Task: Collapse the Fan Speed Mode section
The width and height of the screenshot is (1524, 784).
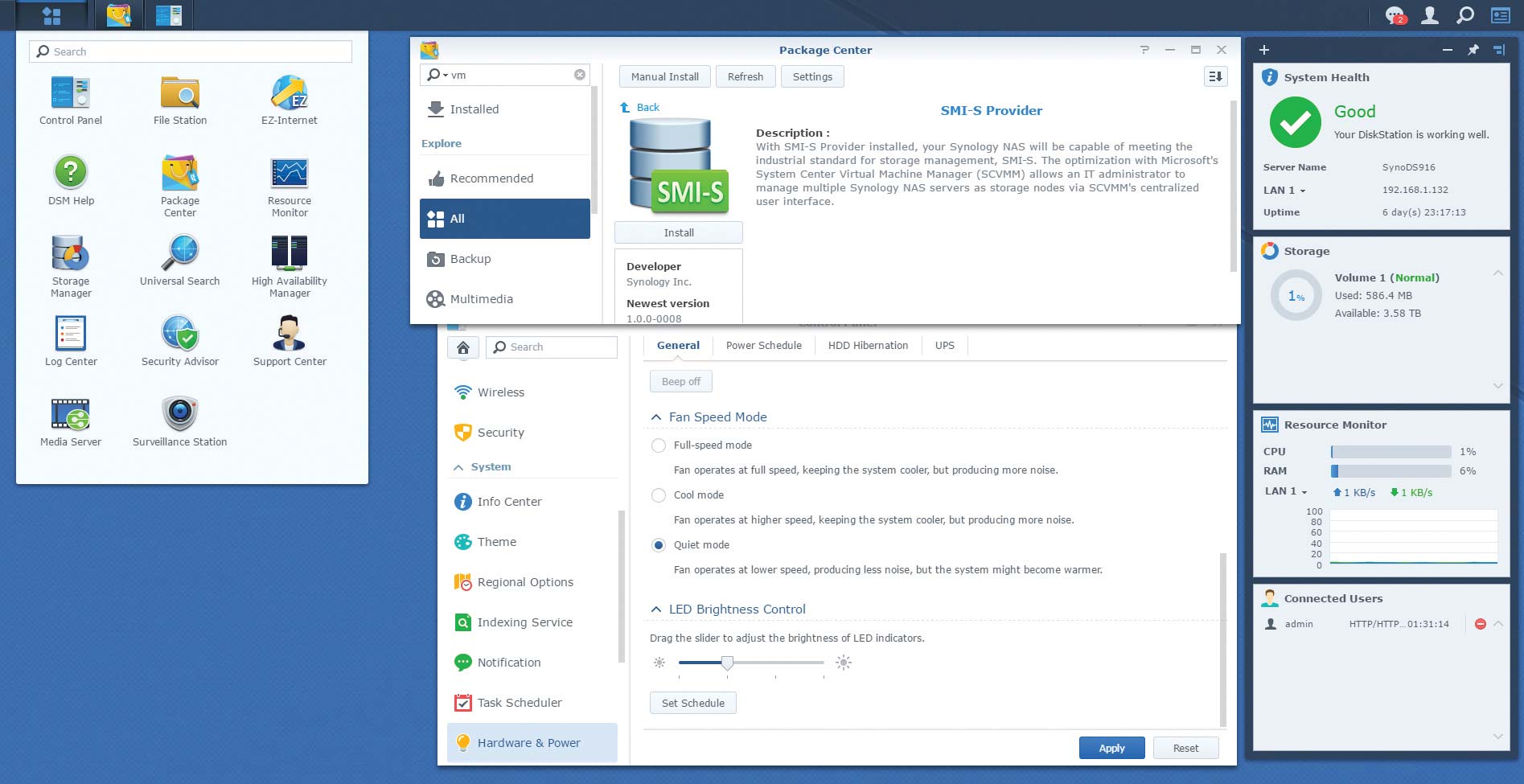Action: 656,417
